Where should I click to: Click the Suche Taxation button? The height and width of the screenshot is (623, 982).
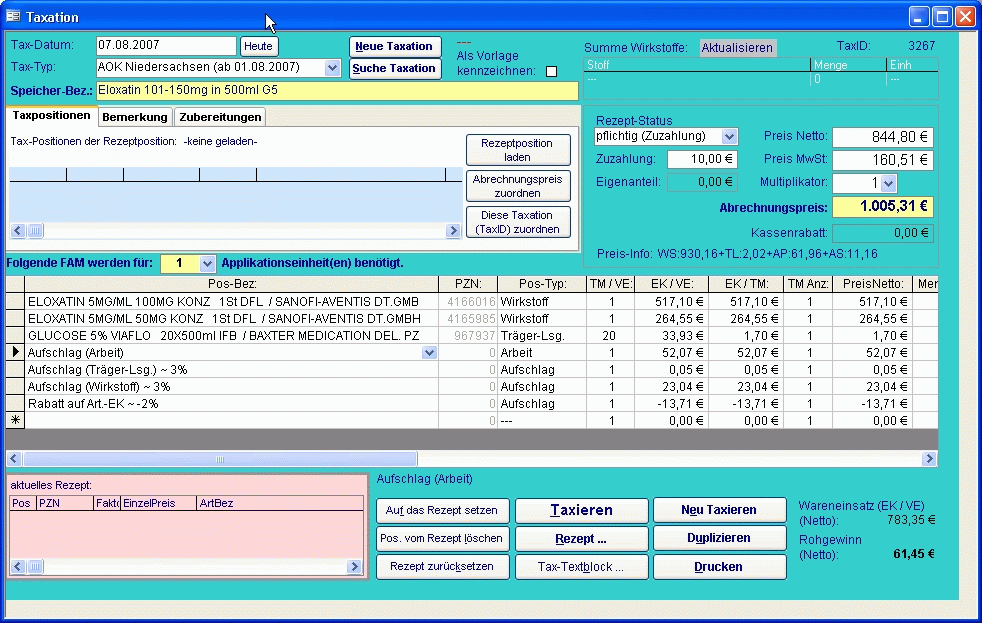[394, 68]
